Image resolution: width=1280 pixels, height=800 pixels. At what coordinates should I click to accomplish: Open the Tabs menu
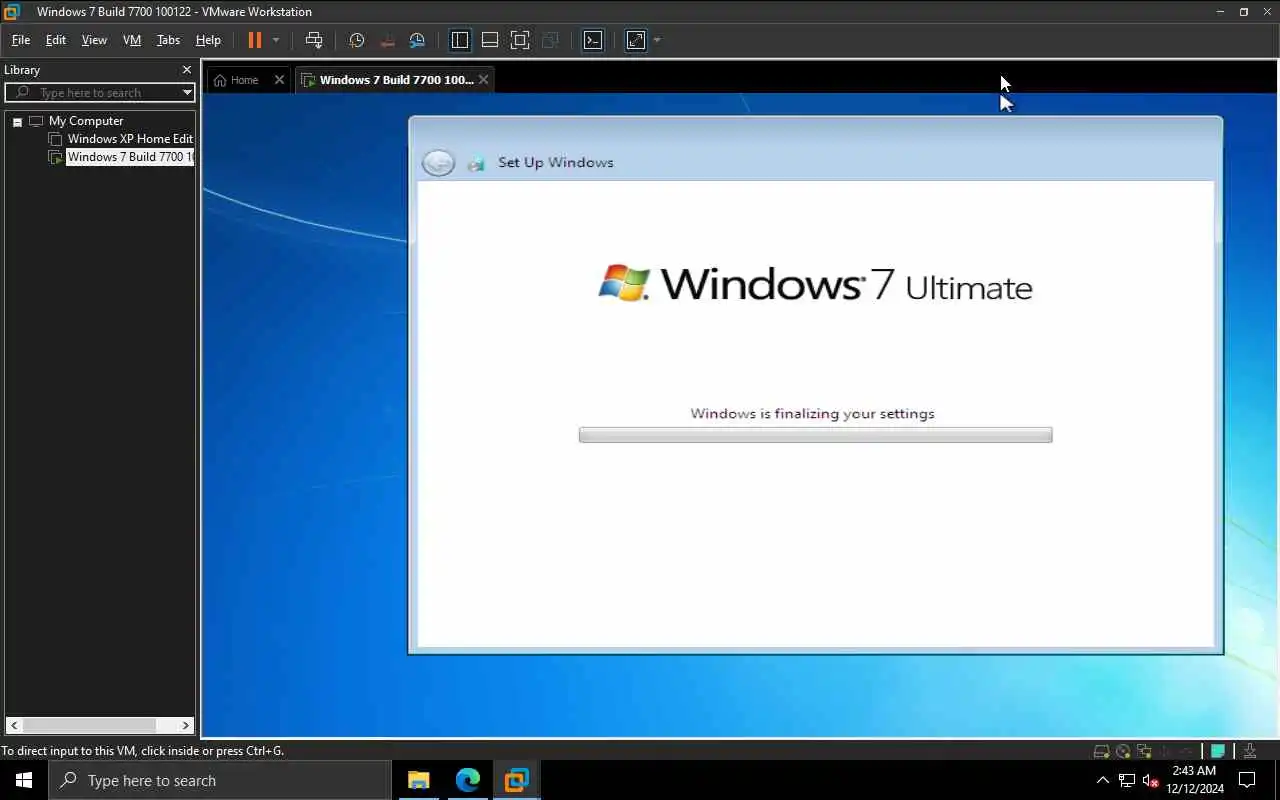pyautogui.click(x=168, y=40)
